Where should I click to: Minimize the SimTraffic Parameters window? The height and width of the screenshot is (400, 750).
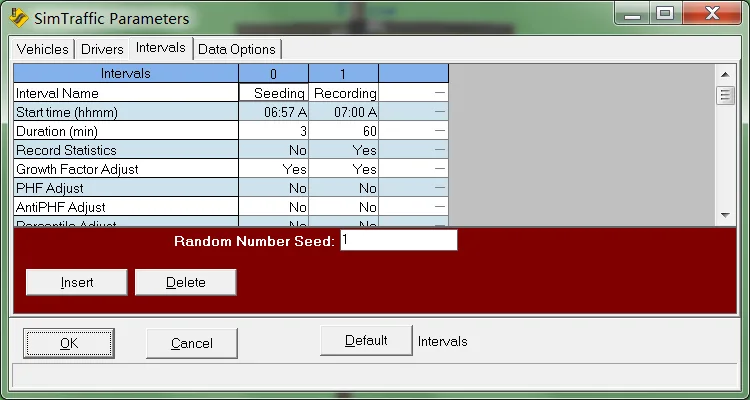pyautogui.click(x=632, y=14)
